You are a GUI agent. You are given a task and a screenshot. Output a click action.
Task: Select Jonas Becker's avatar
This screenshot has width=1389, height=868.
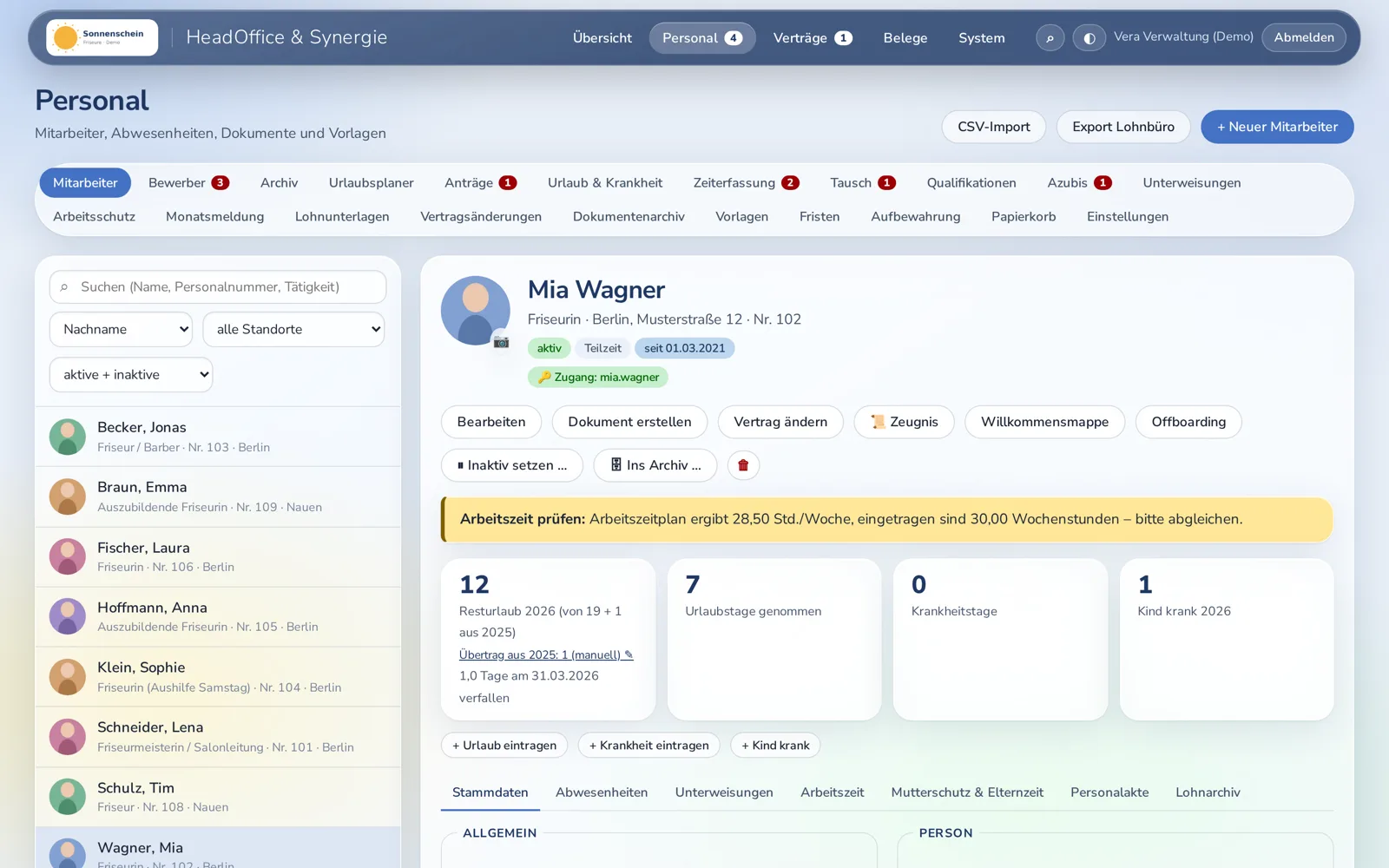click(68, 437)
